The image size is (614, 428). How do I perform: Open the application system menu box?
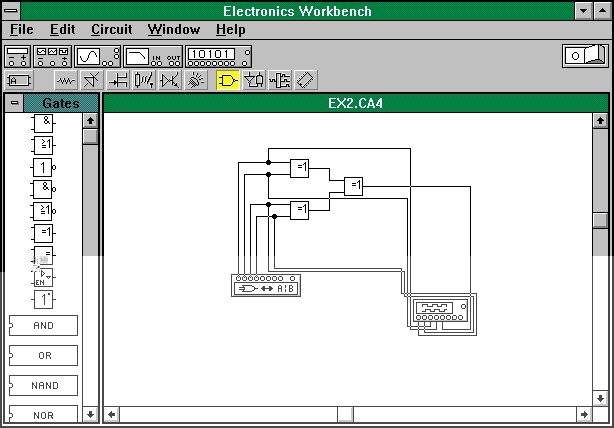tap(11, 11)
